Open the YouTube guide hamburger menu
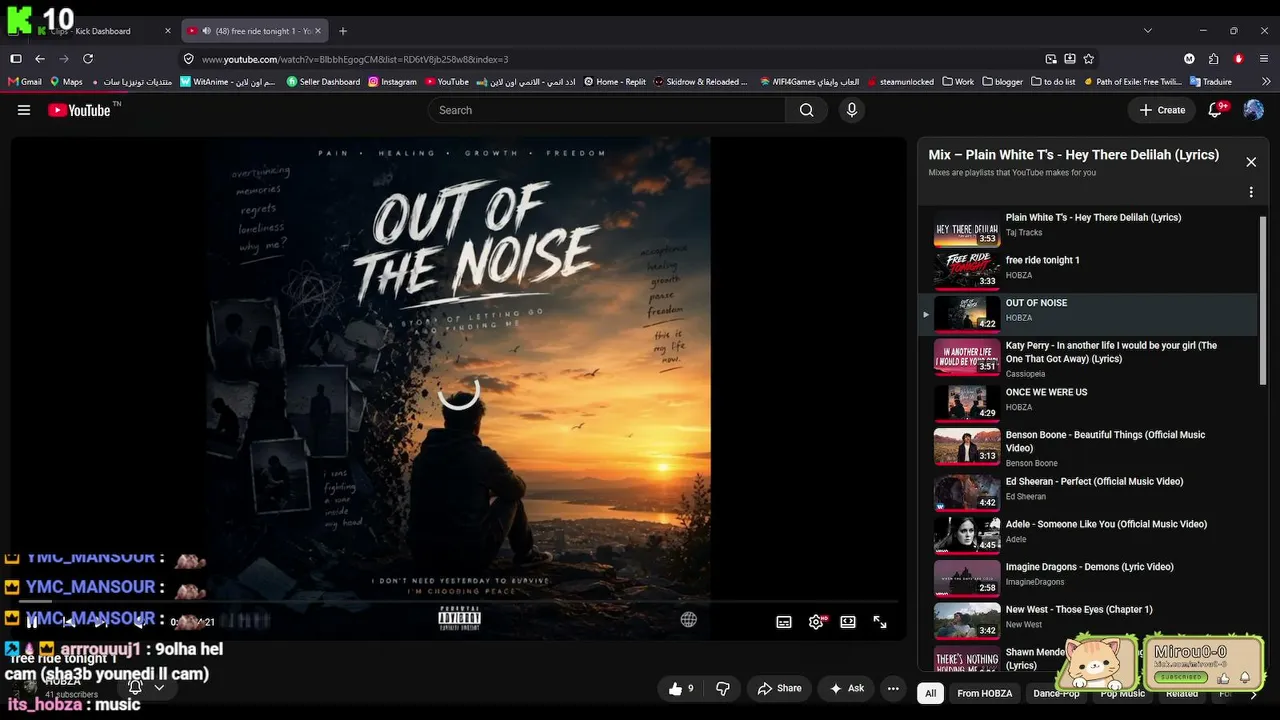The width and height of the screenshot is (1280, 720). (x=24, y=110)
